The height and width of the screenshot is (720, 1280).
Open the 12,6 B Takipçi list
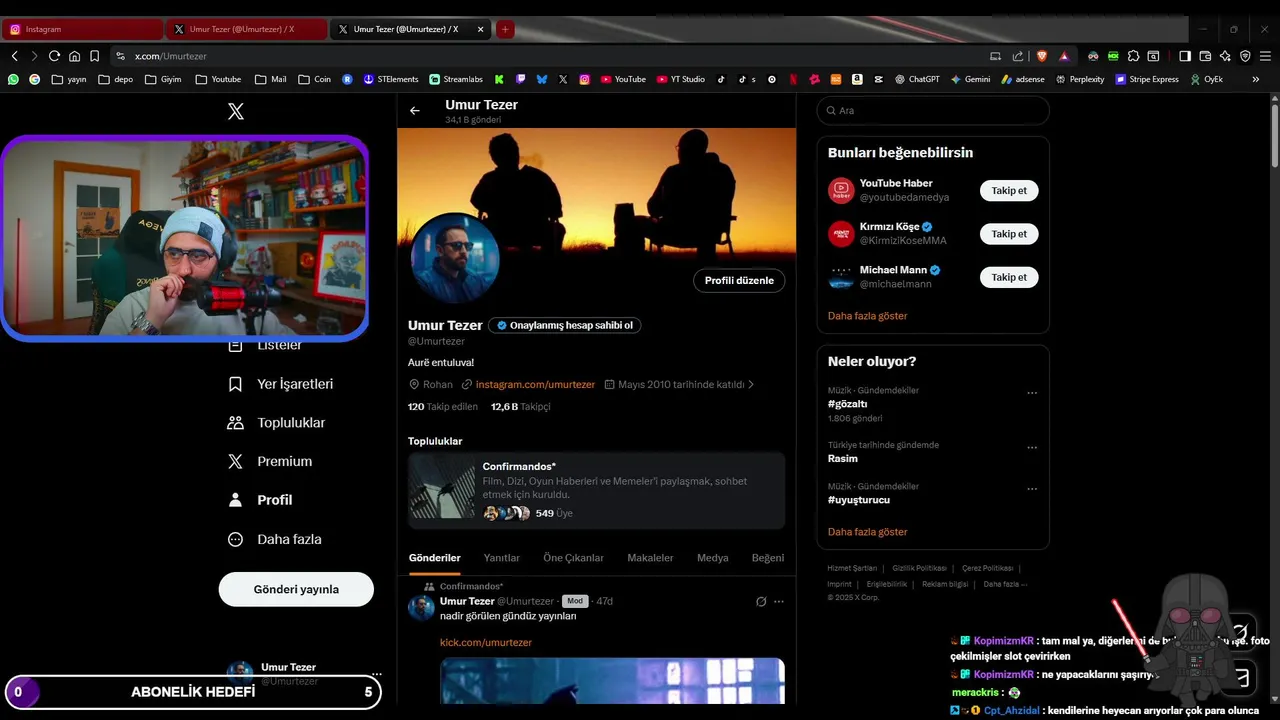(x=521, y=407)
